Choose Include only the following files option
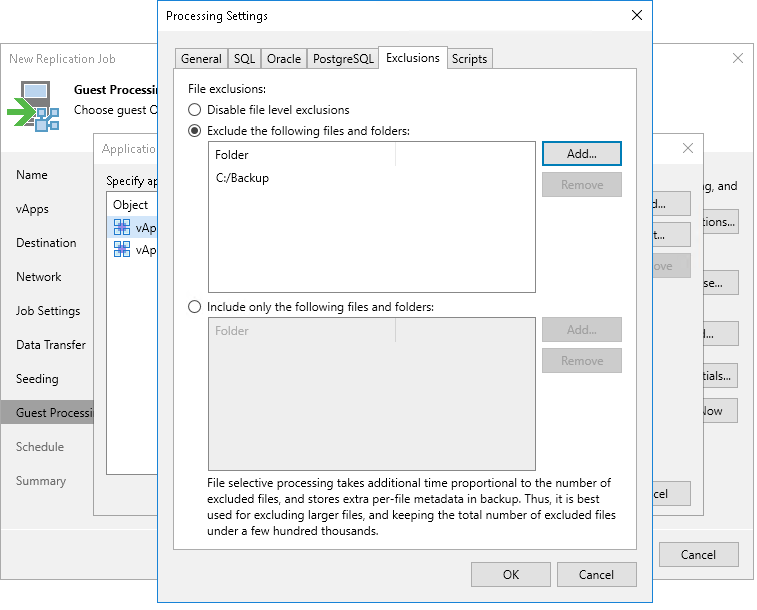This screenshot has width=757, height=610. (195, 307)
